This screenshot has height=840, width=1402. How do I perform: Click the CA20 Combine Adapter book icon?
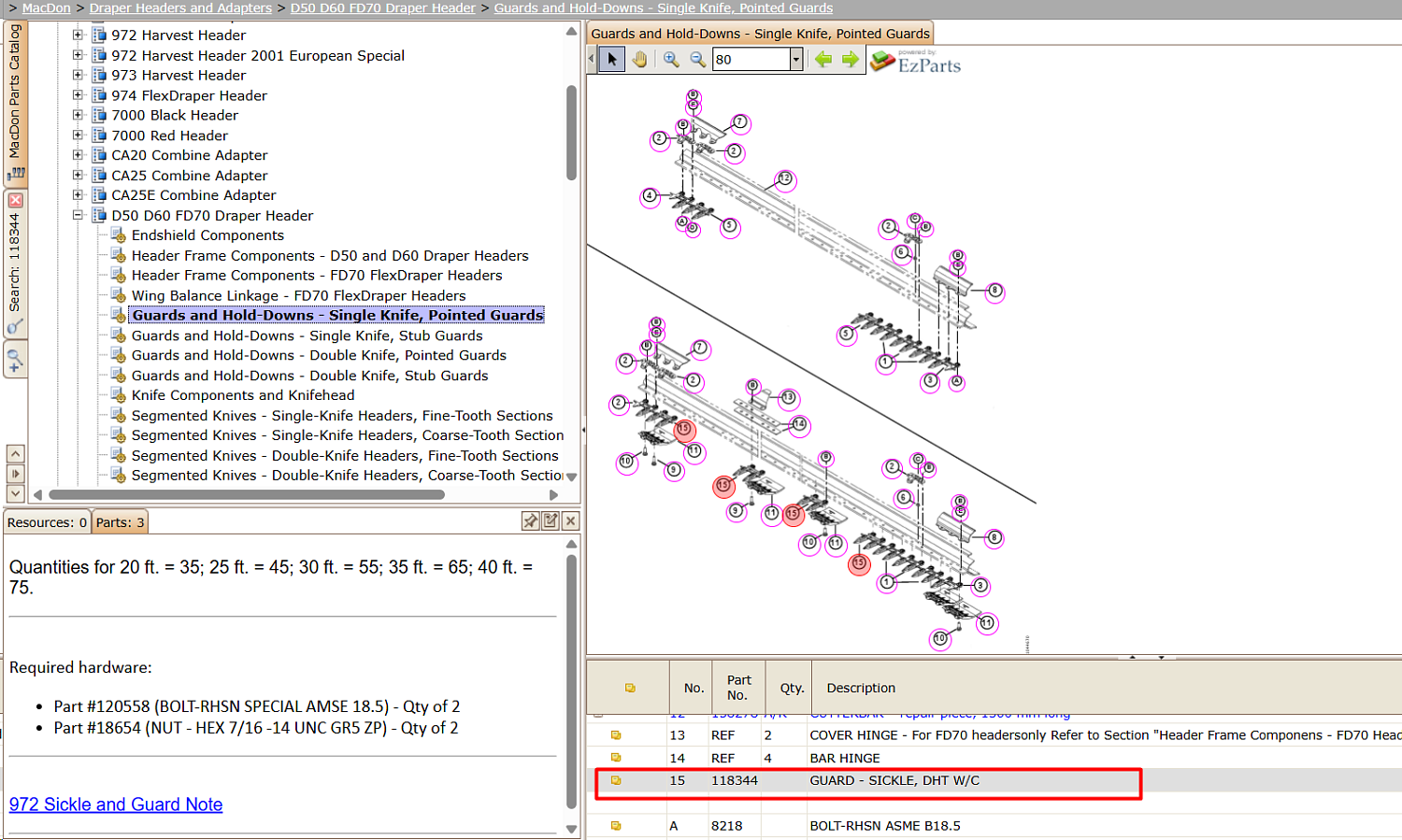click(x=99, y=155)
